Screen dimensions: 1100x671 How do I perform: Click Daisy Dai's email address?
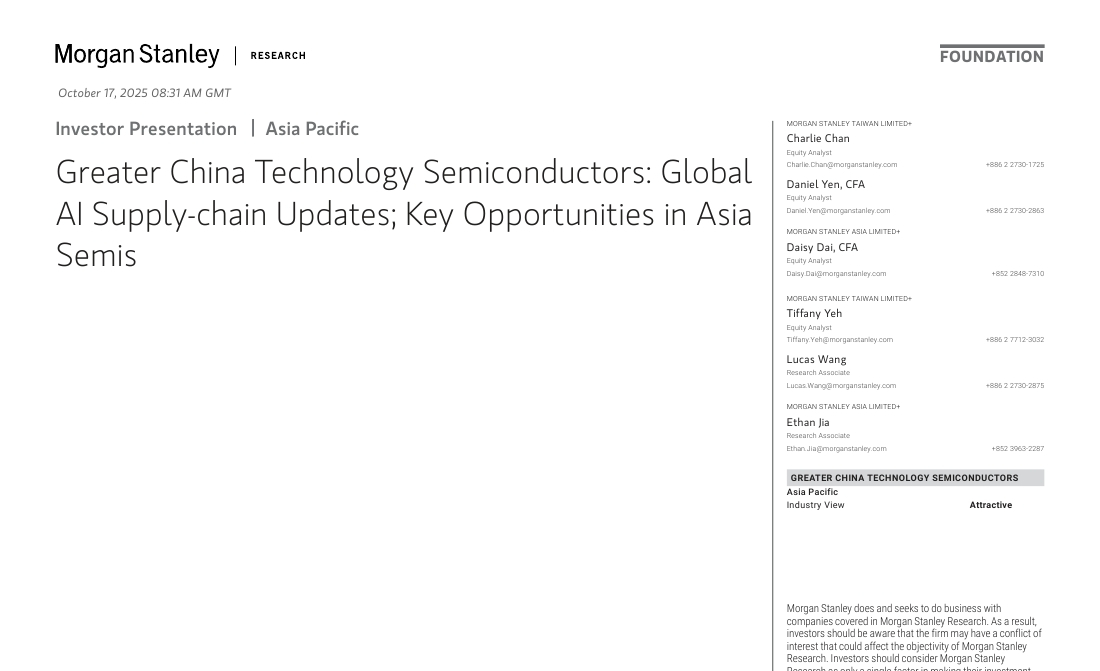point(836,274)
